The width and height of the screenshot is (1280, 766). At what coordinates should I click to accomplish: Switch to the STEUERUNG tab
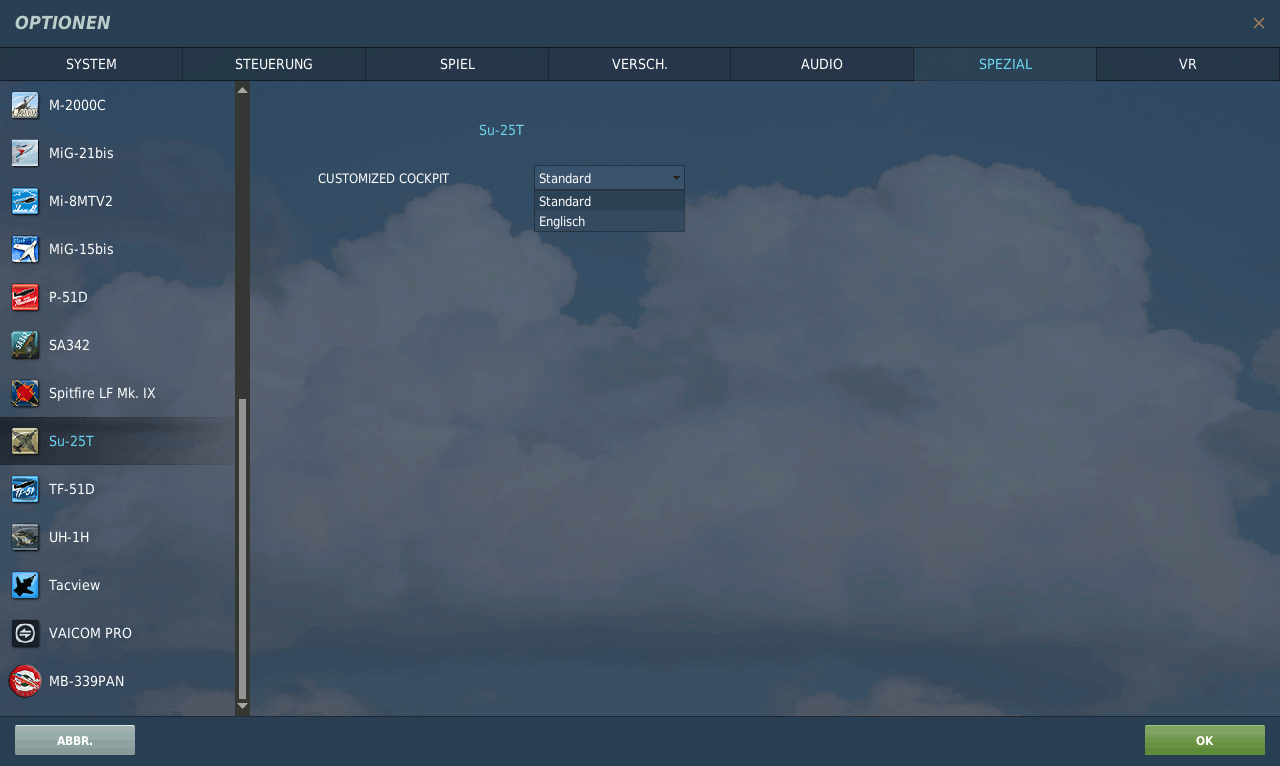coord(273,64)
